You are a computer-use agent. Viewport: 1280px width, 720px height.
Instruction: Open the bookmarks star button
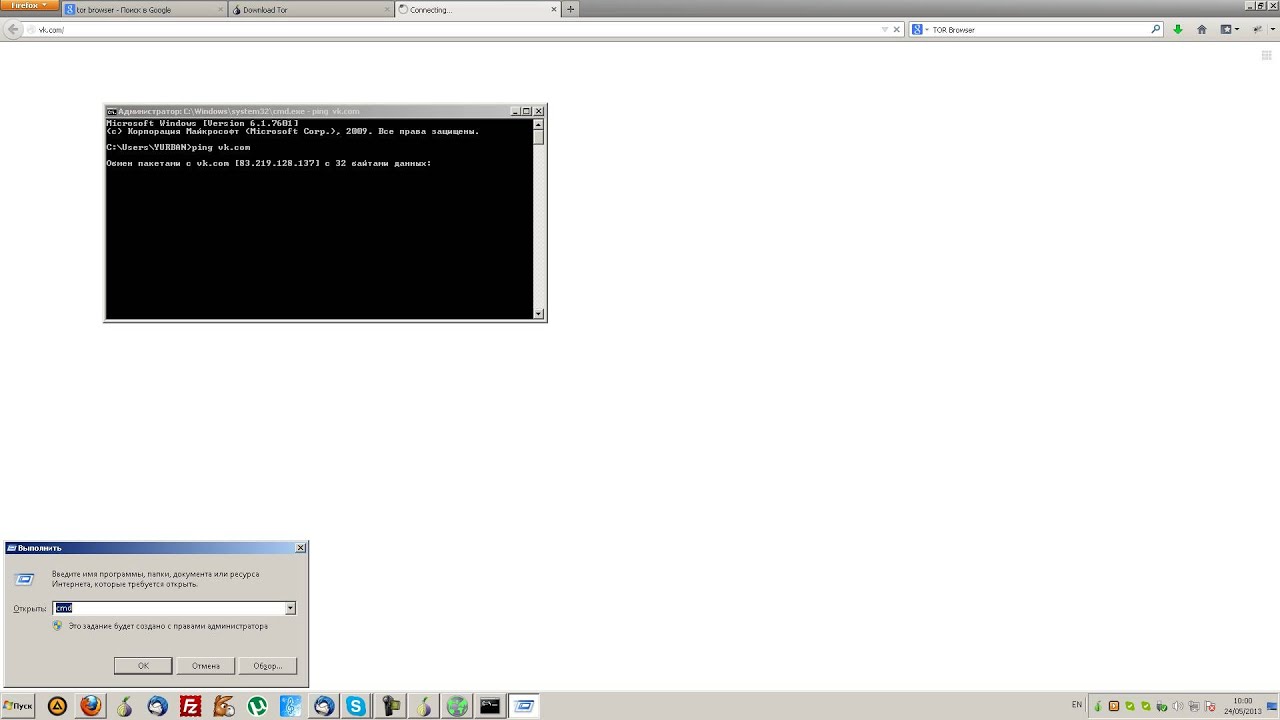[x=1226, y=30]
